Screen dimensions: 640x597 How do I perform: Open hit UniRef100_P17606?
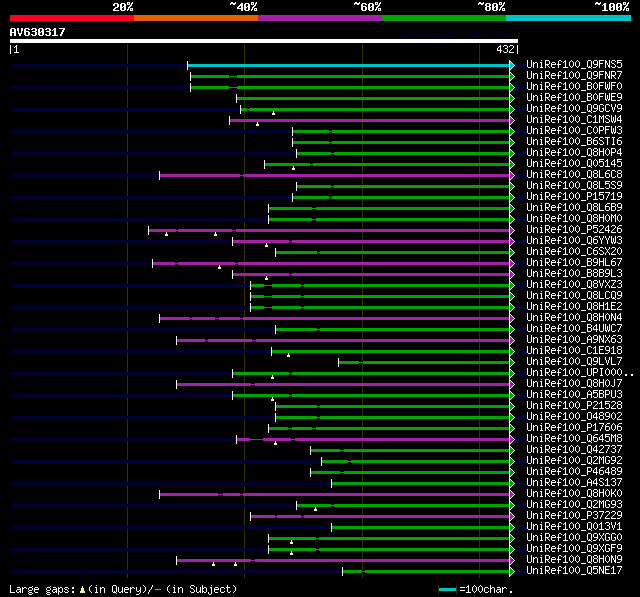(x=574, y=428)
